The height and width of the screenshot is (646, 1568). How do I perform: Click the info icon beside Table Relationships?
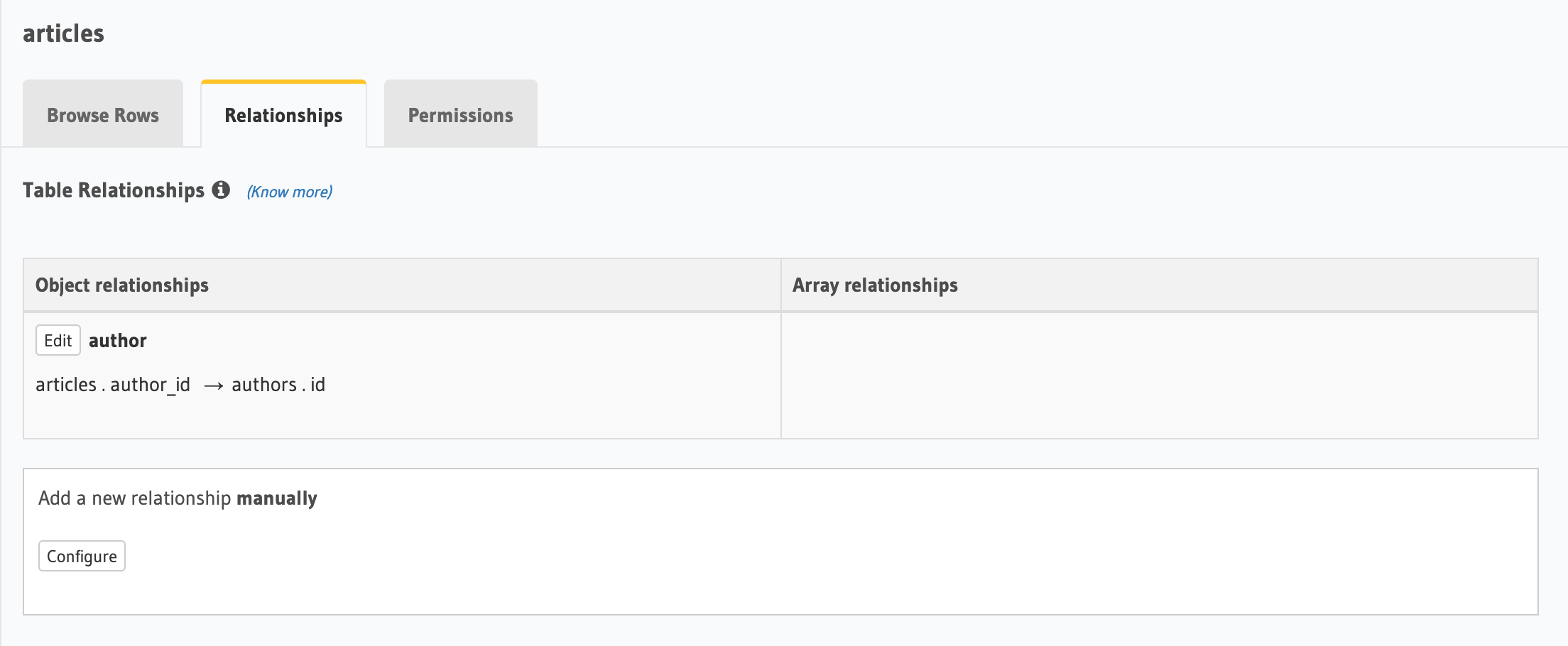click(222, 190)
